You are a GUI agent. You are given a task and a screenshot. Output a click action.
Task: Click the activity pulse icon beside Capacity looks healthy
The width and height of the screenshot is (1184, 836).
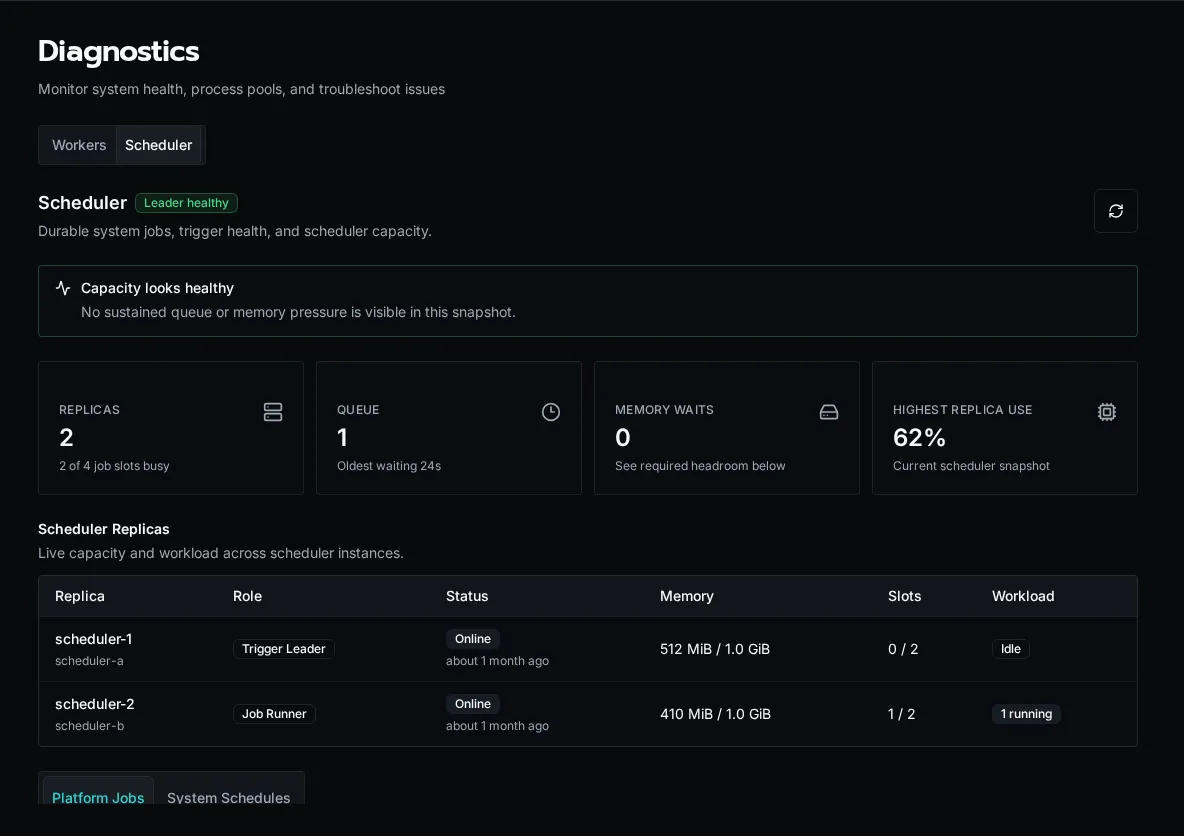(63, 288)
